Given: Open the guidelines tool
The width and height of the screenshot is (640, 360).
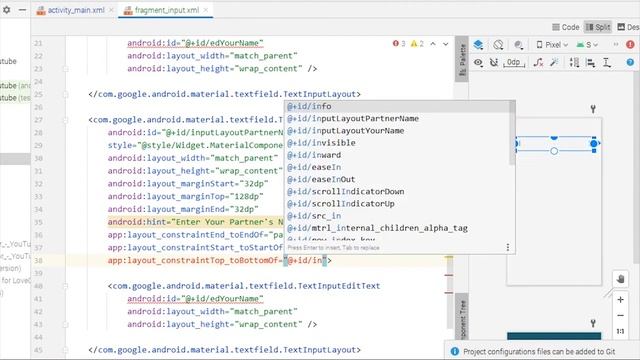Looking at the screenshot, I should coord(607,62).
